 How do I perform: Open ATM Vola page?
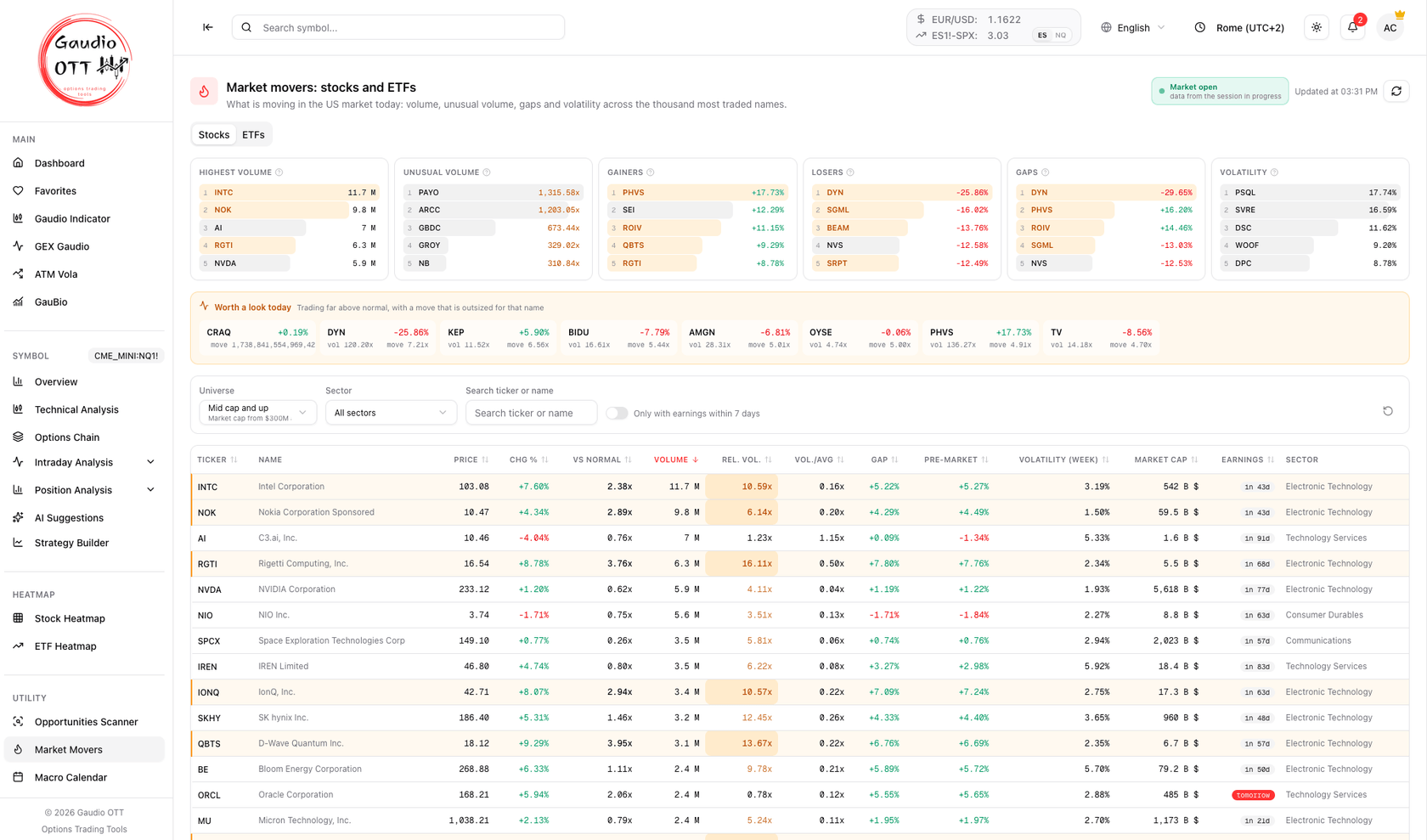click(x=84, y=274)
